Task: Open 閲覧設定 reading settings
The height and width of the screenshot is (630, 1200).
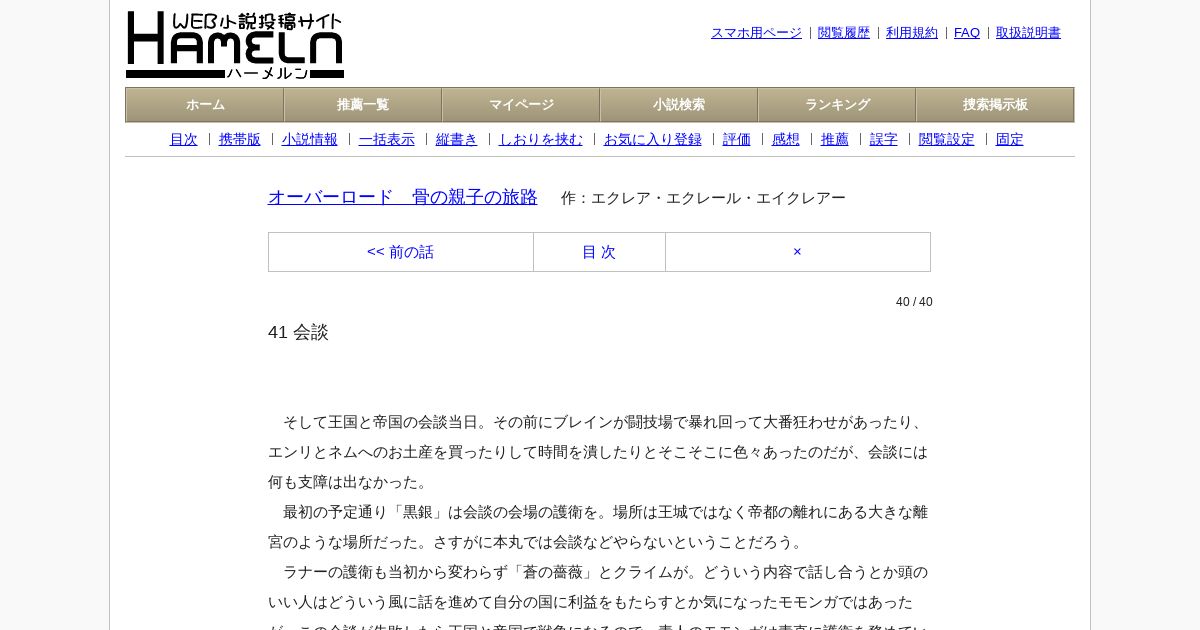Action: coord(947,140)
